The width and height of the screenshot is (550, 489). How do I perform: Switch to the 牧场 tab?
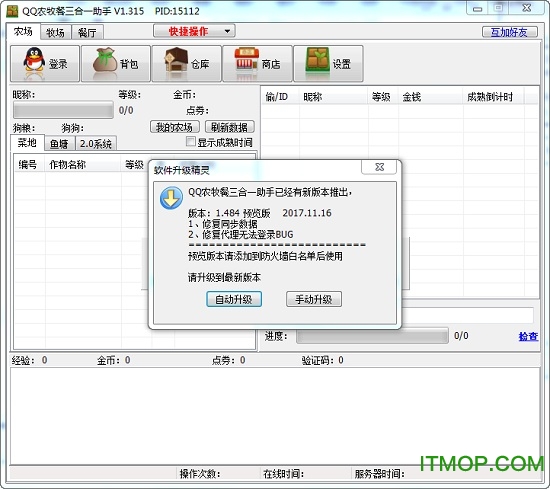point(55,33)
